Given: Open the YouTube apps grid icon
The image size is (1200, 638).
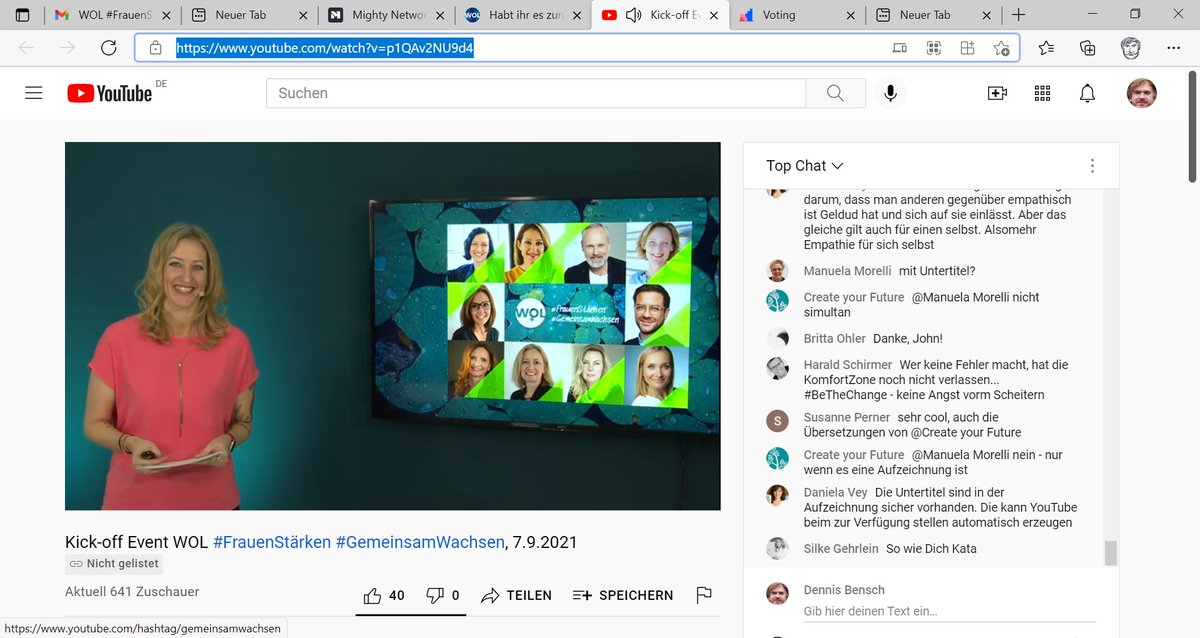Looking at the screenshot, I should pyautogui.click(x=1042, y=93).
